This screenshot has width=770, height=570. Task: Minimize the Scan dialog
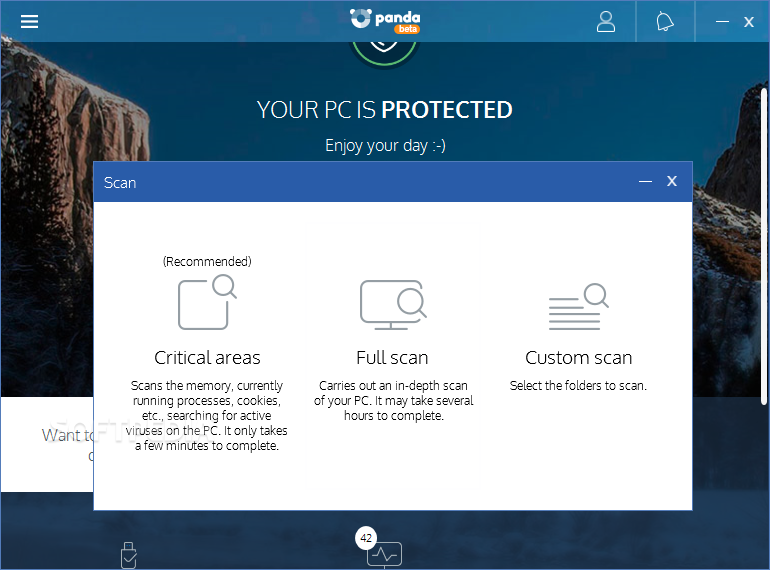click(645, 182)
